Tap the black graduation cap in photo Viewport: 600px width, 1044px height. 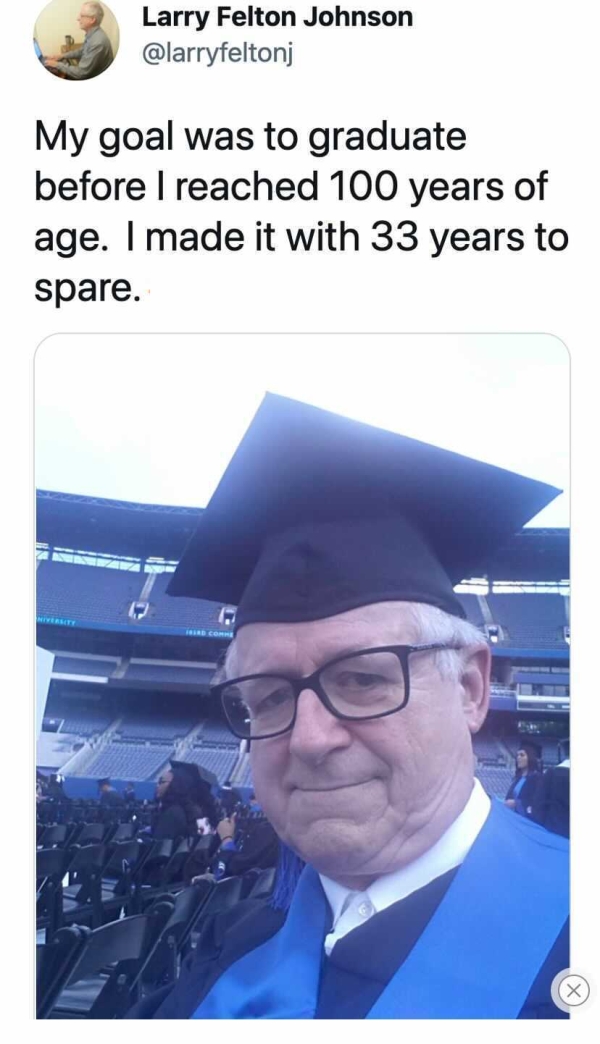(363, 506)
